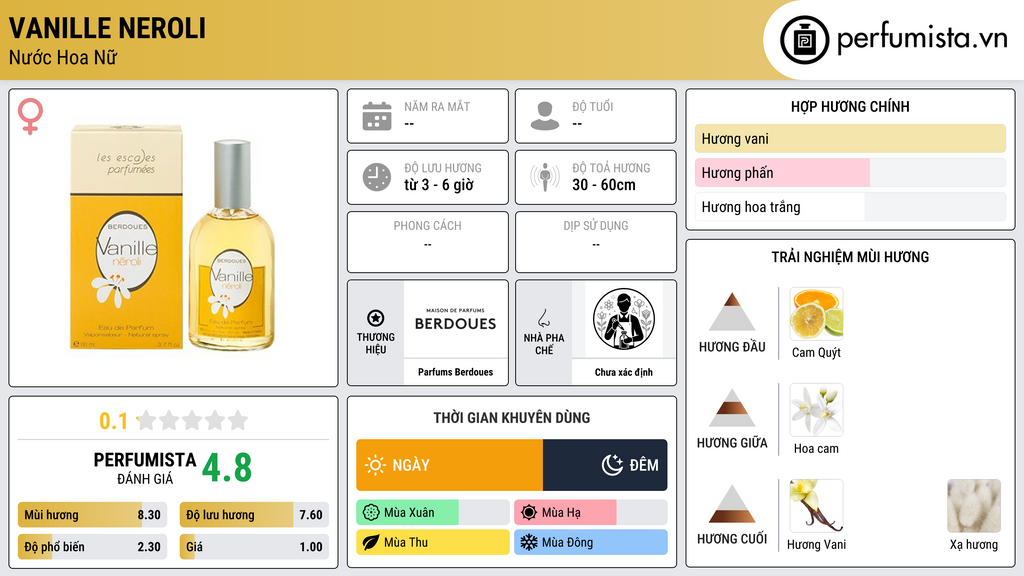Click the perfumista.vn site name
This screenshot has width=1024, height=576.
point(922,39)
